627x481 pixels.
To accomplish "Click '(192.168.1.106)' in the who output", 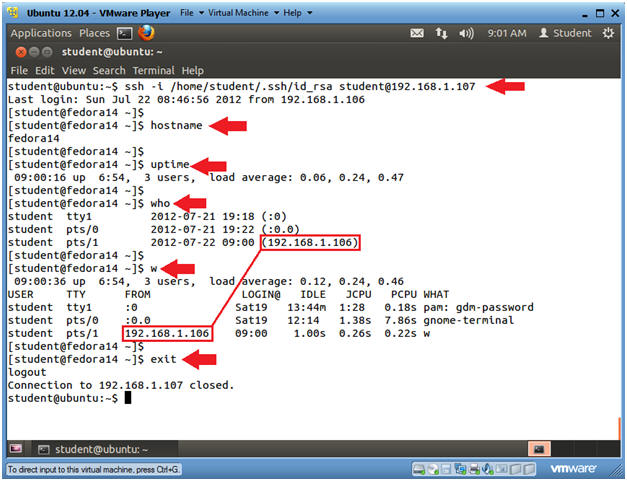I will [310, 243].
